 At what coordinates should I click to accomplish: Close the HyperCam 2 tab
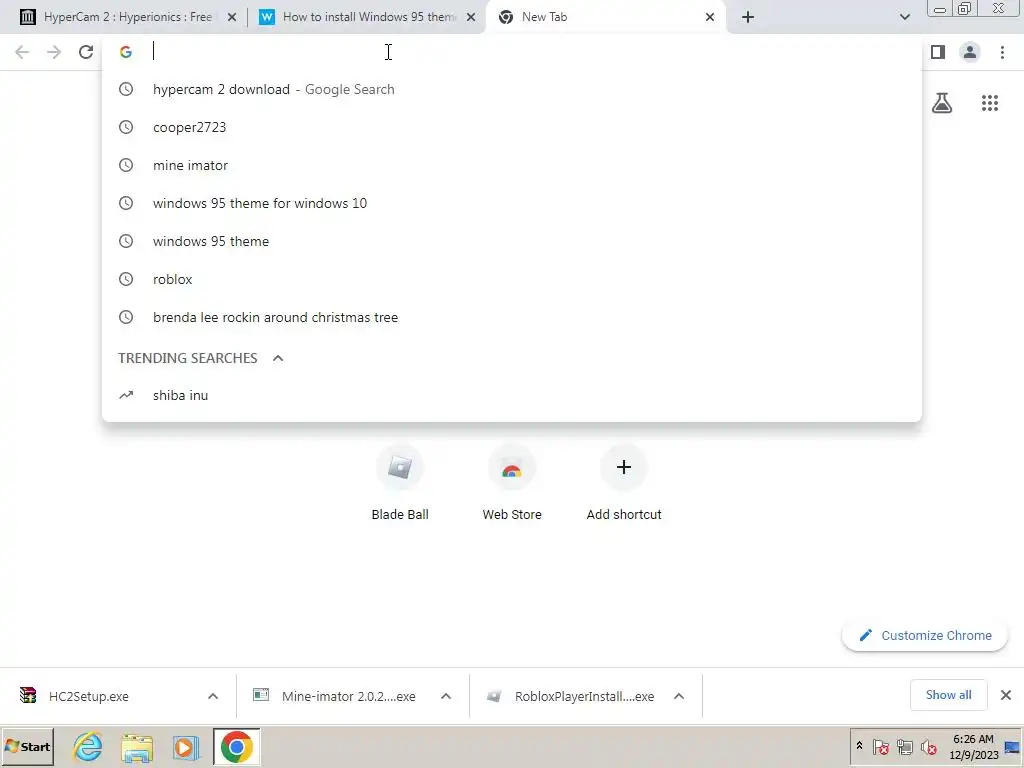232,18
